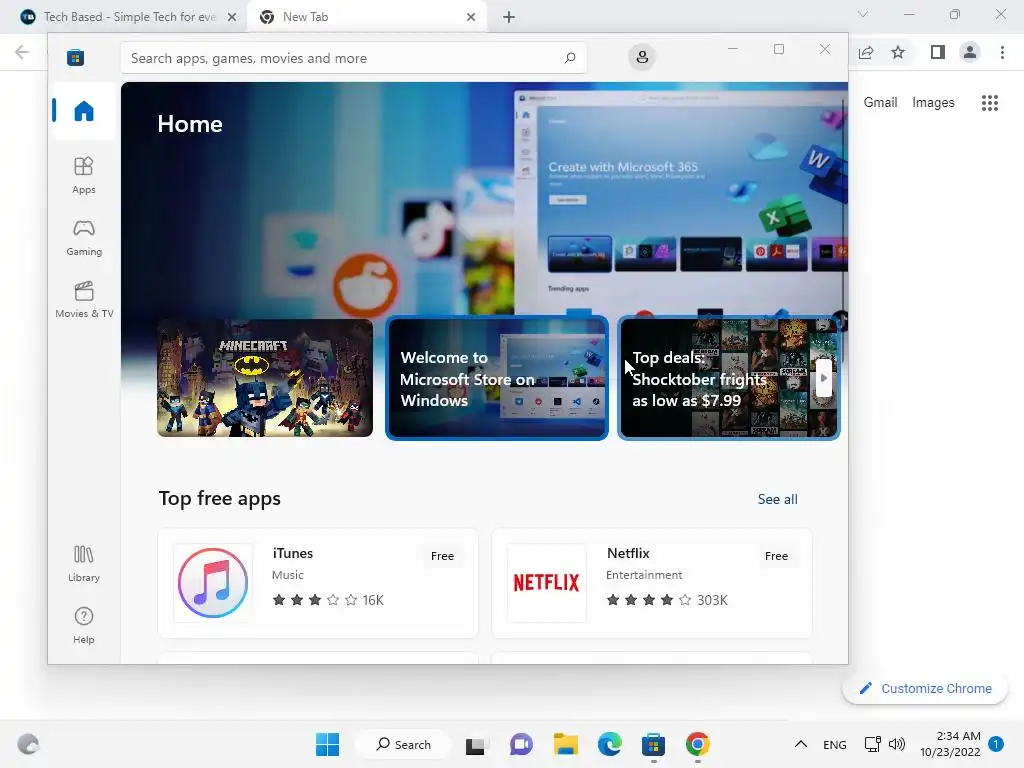This screenshot has width=1024, height=768.
Task: Click the ENG language indicator
Action: [x=835, y=744]
